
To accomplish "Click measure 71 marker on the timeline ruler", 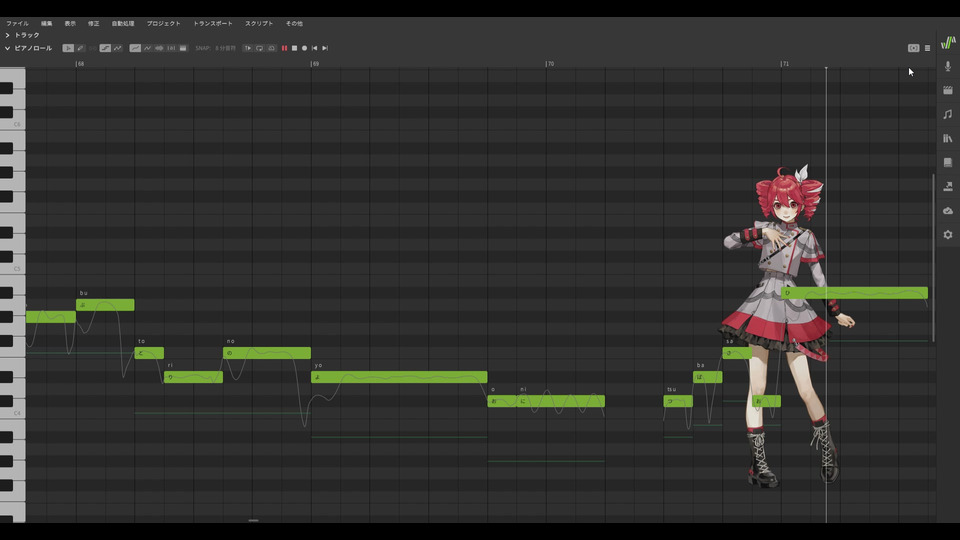I will [785, 64].
